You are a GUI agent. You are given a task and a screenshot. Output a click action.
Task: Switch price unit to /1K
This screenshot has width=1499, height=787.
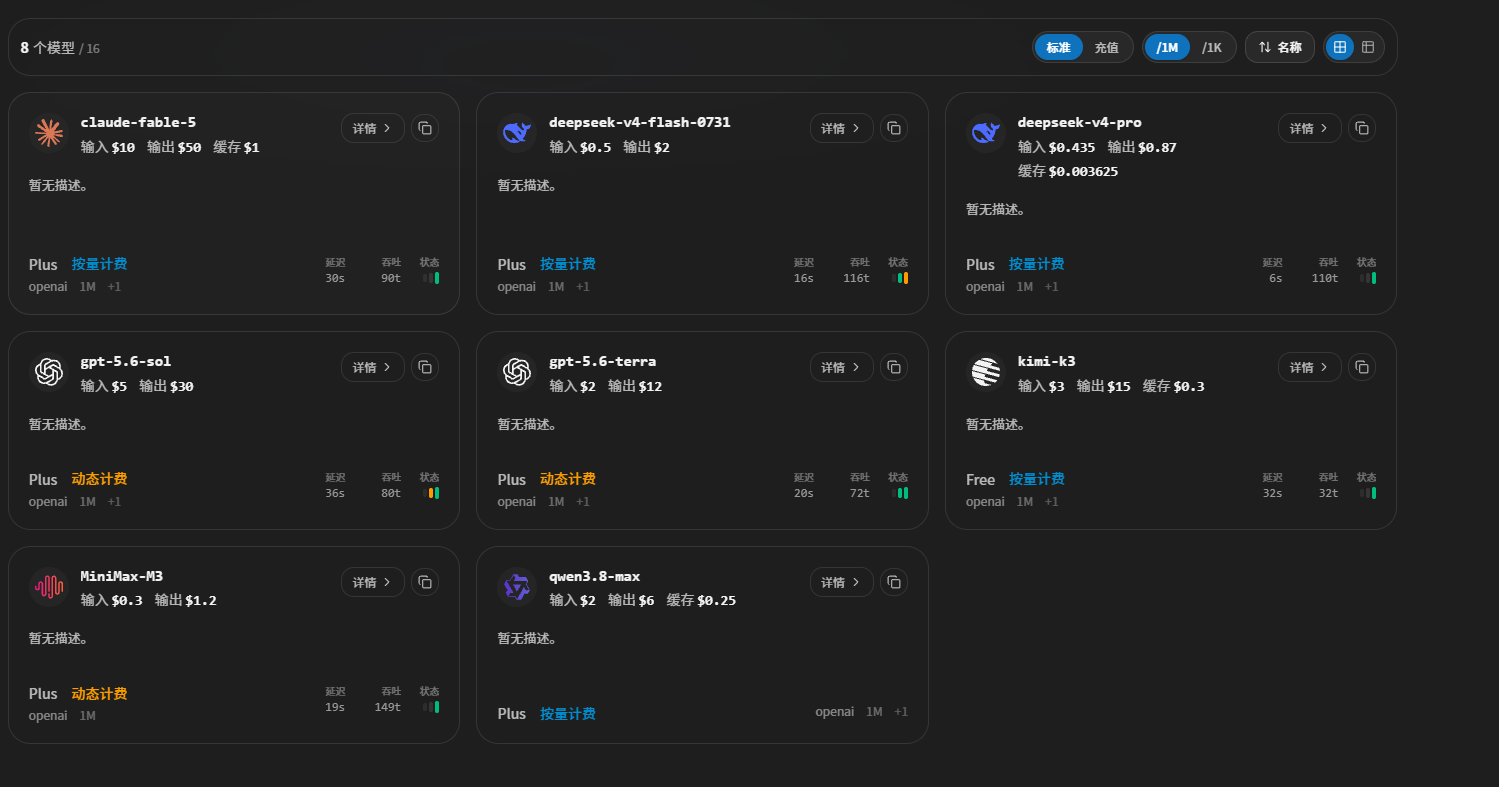pyautogui.click(x=1211, y=47)
